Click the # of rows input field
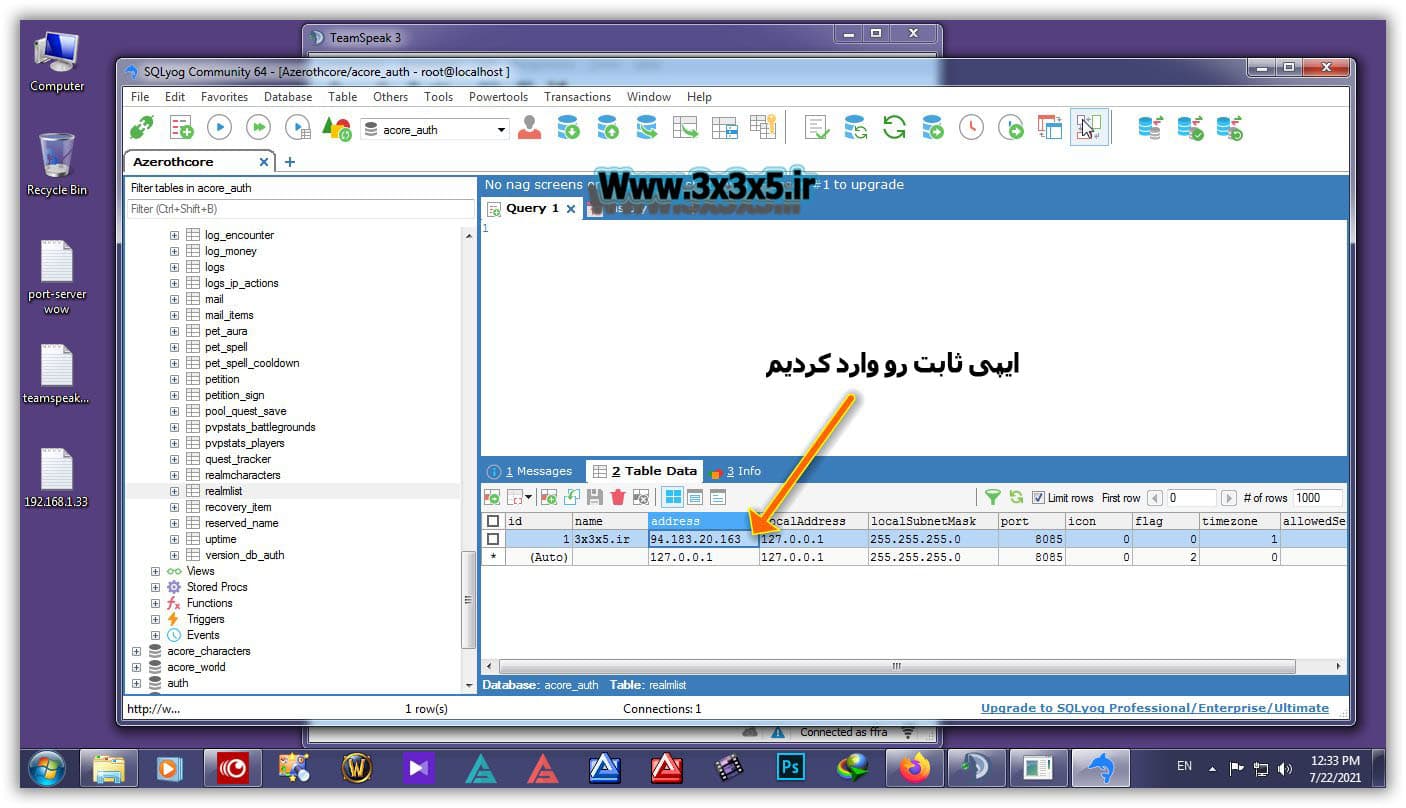The width and height of the screenshot is (1406, 808). [x=1317, y=497]
